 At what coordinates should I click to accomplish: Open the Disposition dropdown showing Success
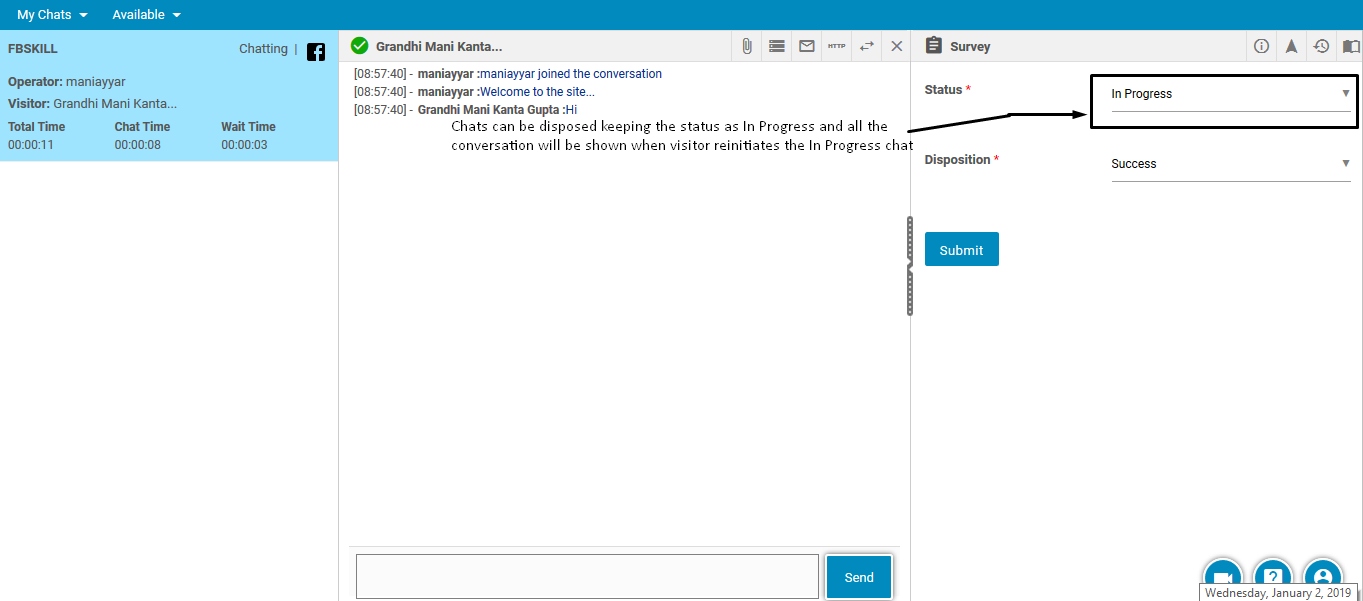[1230, 164]
